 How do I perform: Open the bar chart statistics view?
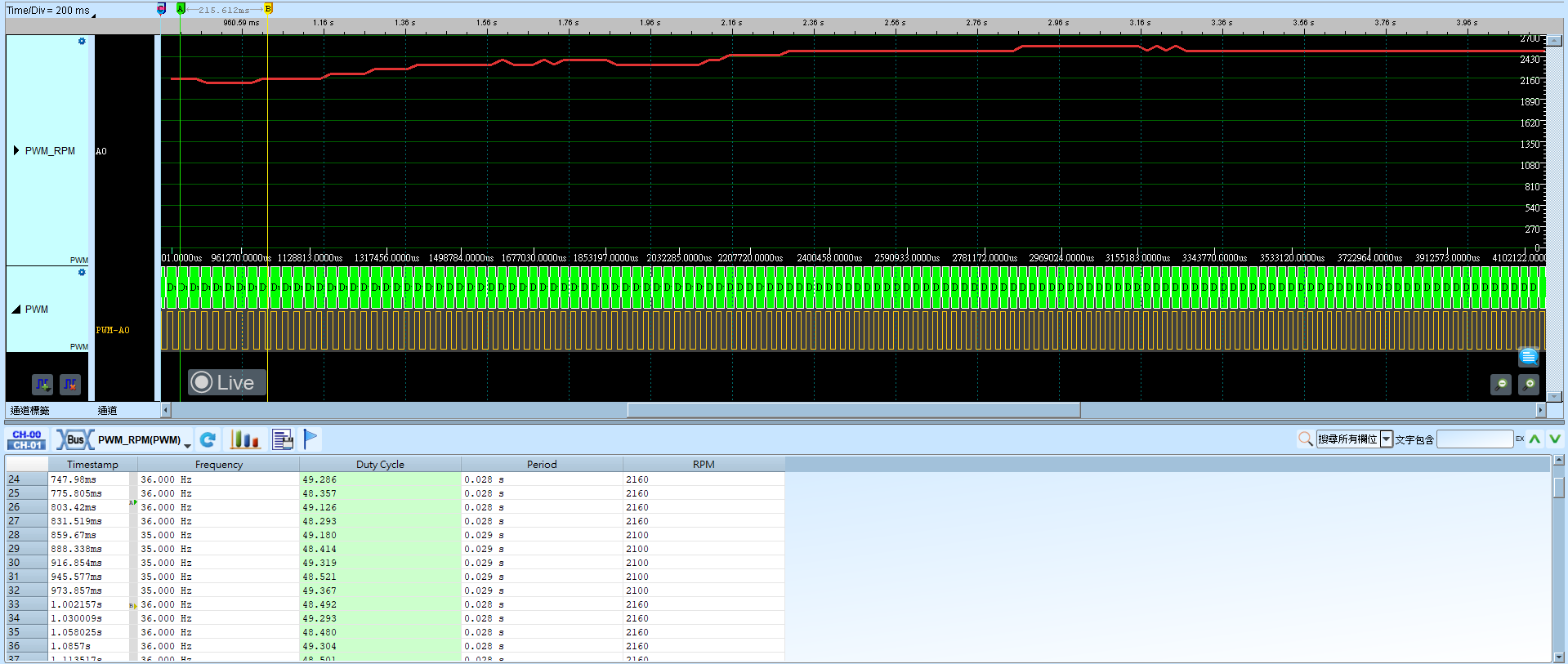tap(245, 439)
